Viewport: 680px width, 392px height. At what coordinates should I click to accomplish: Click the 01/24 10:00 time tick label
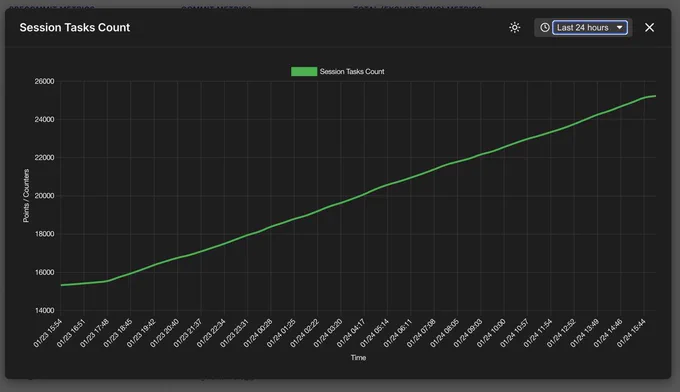[x=491, y=333]
